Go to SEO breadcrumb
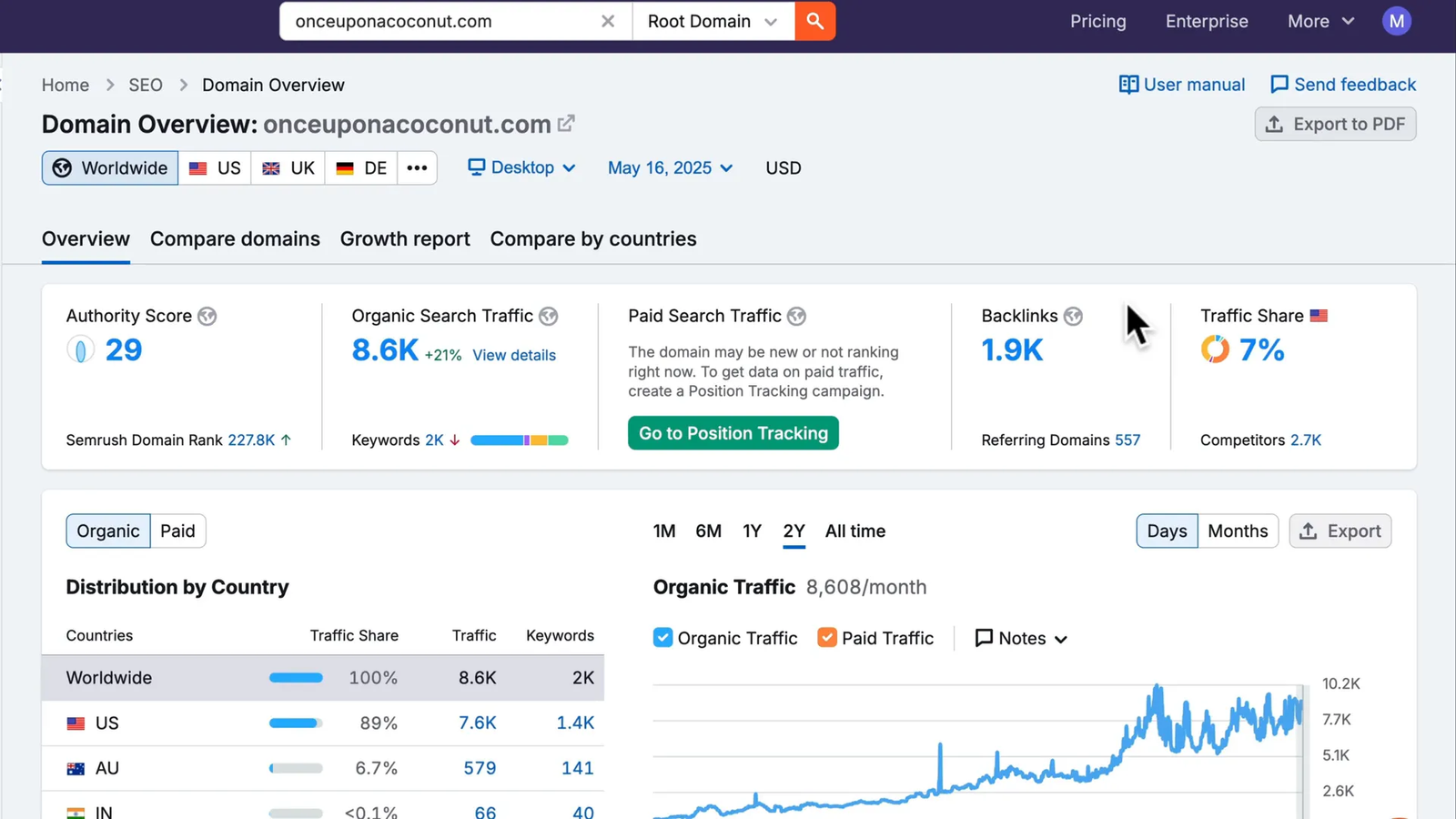This screenshot has height=819, width=1456. pyautogui.click(x=146, y=85)
